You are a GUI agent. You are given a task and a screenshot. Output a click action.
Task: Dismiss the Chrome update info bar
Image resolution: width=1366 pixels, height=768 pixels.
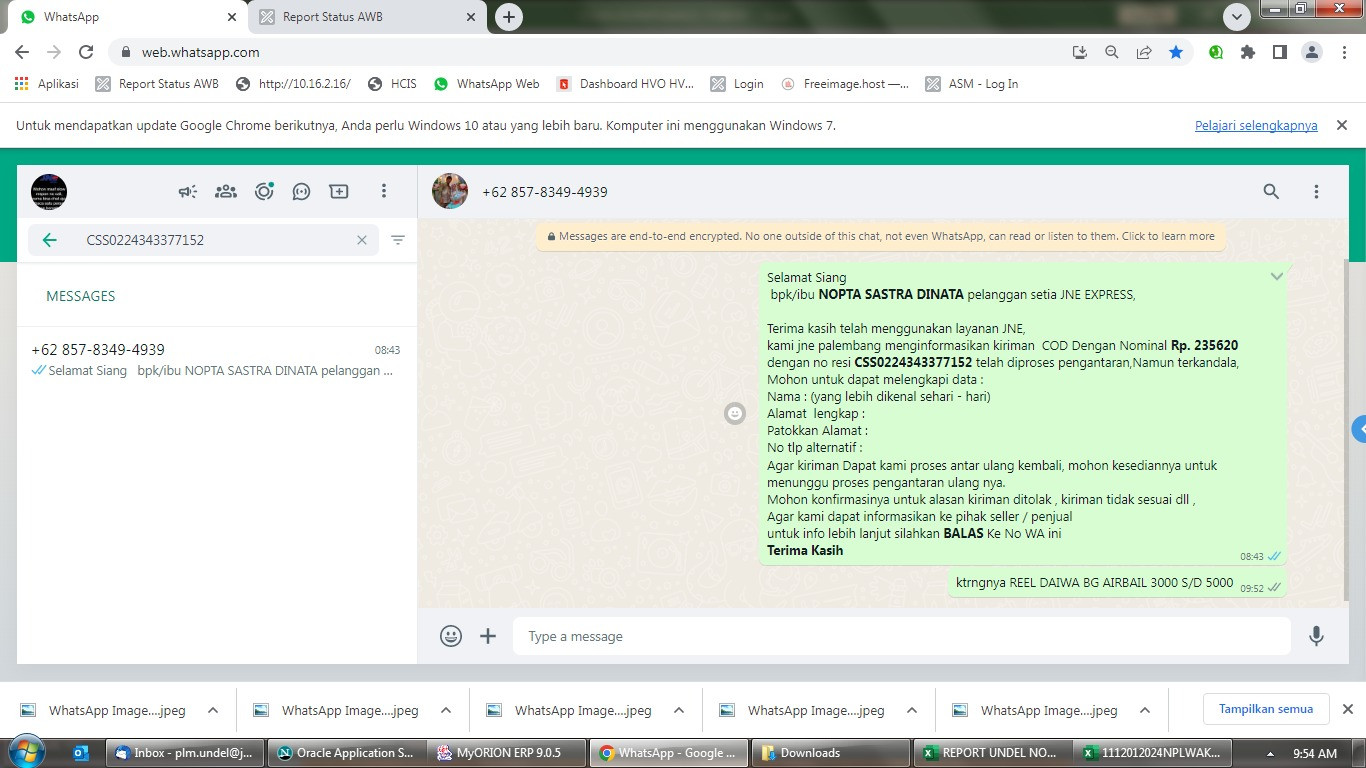click(x=1342, y=125)
